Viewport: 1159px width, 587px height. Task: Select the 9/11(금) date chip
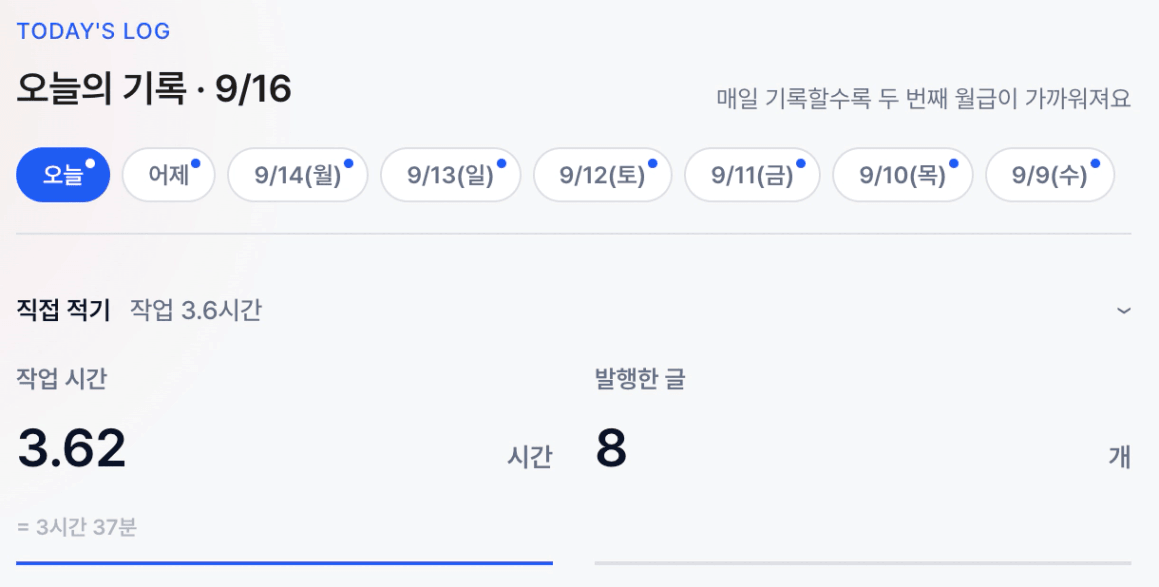pos(752,174)
